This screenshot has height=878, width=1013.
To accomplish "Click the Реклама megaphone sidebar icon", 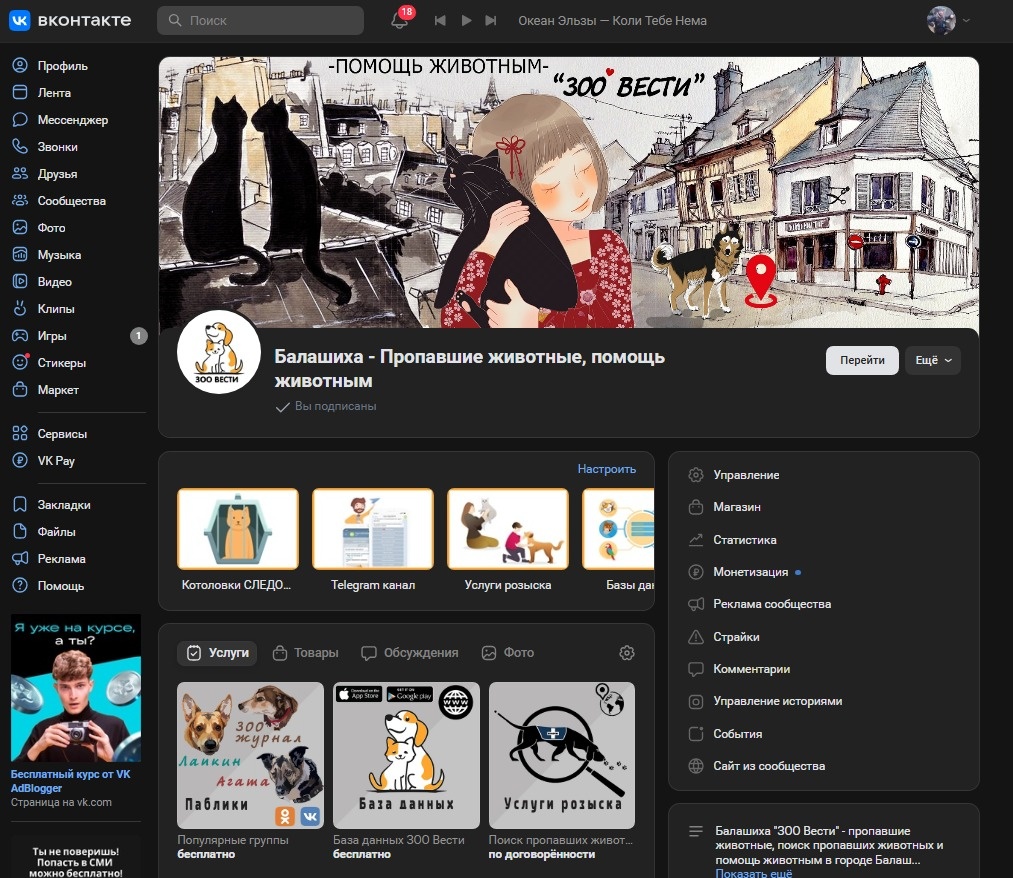I will pos(20,559).
